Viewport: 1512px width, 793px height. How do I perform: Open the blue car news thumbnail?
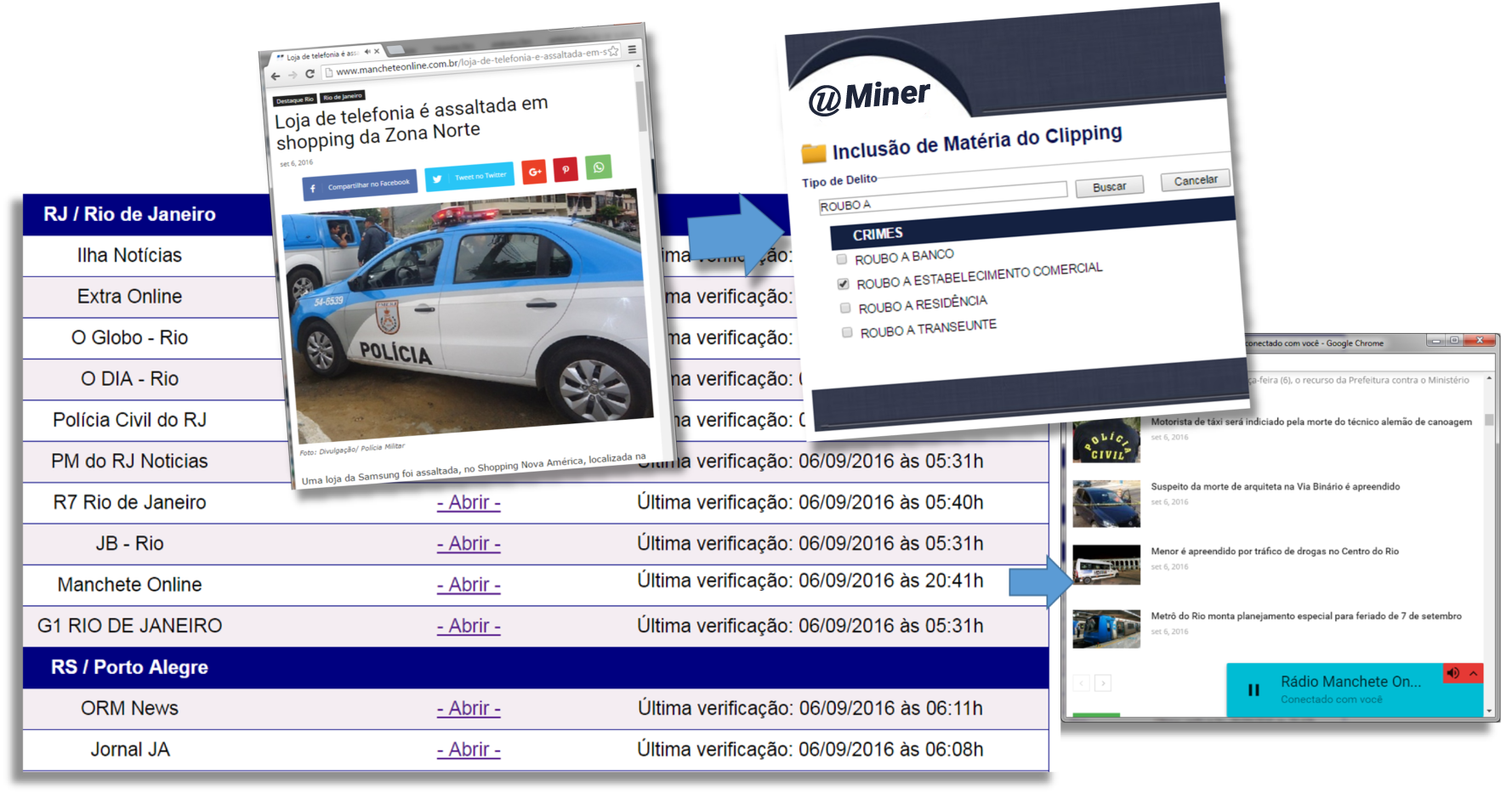click(1106, 504)
